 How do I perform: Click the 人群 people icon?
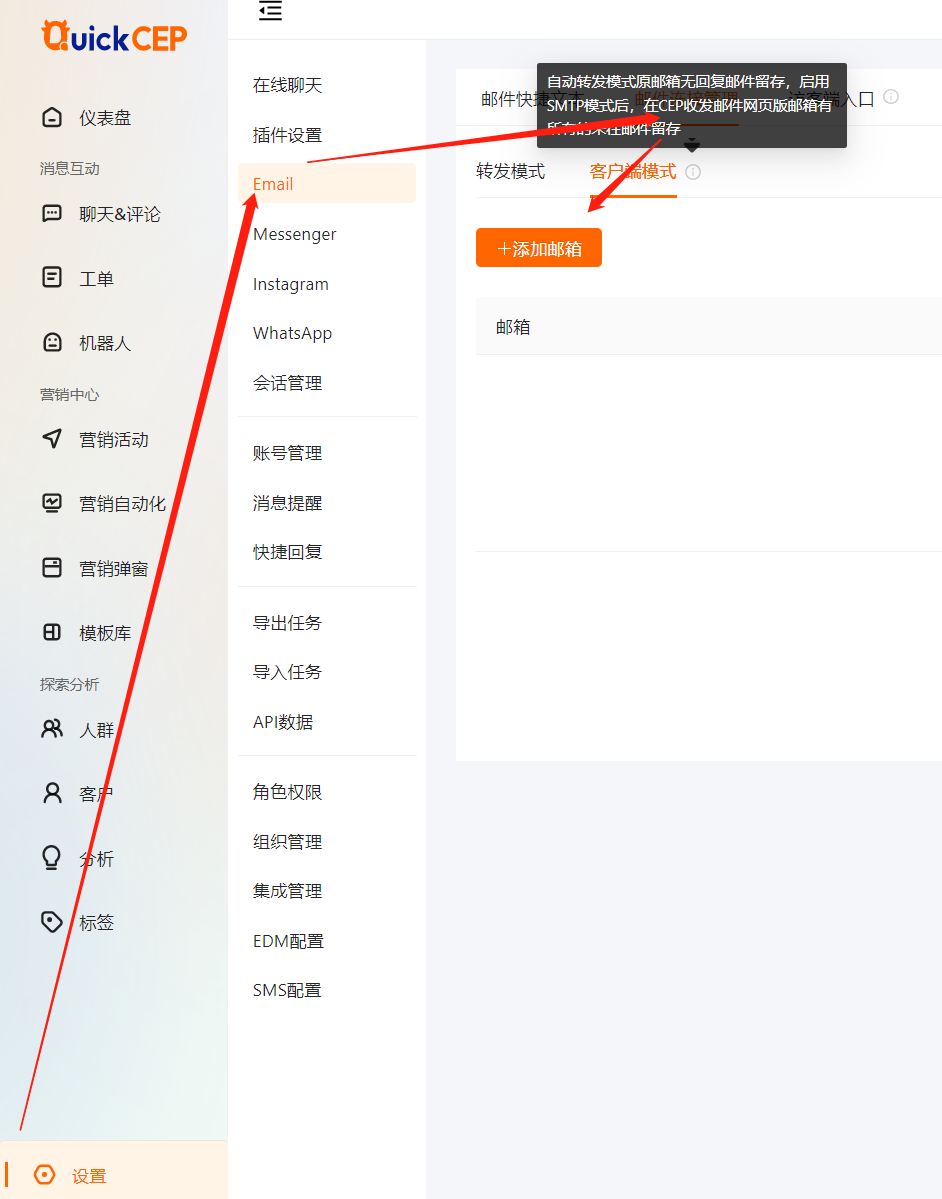point(52,729)
